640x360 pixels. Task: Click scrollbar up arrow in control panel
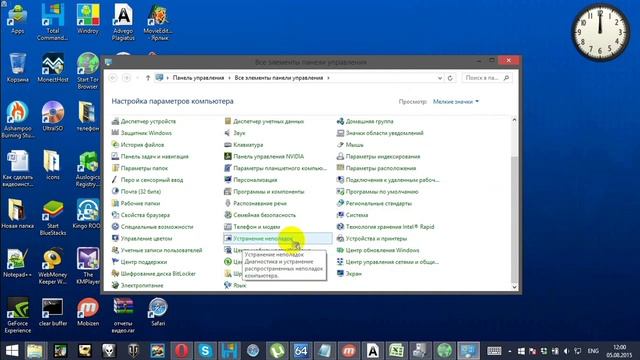[514, 120]
